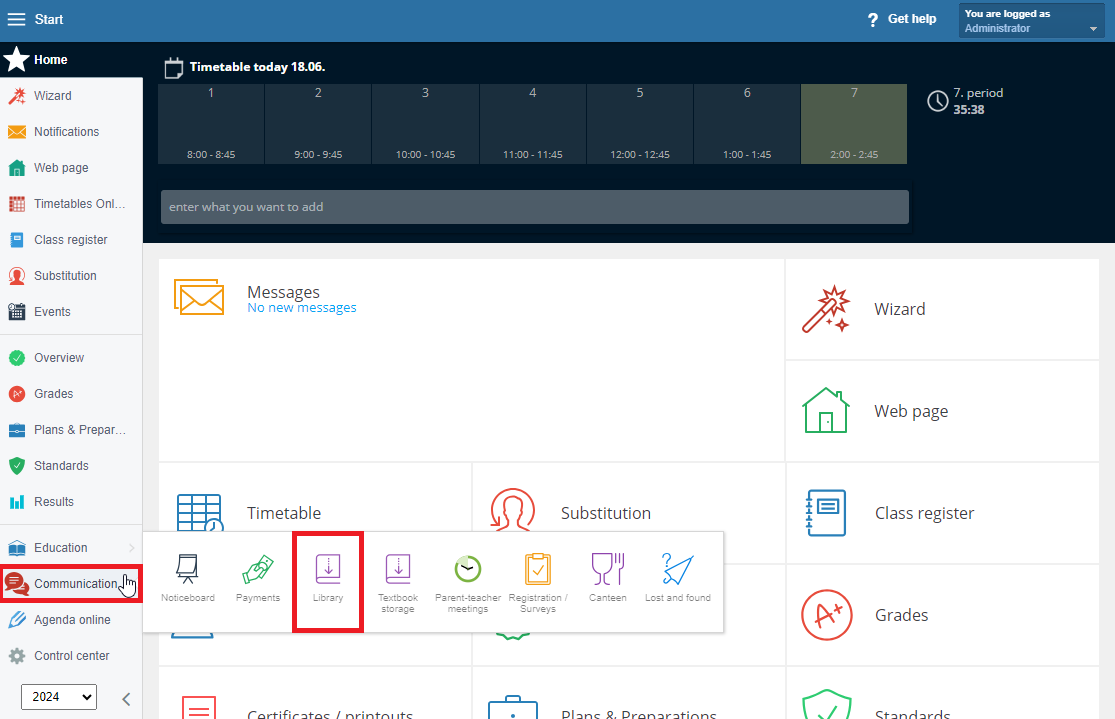1115x719 pixels.
Task: Open the Timetable tile on the dashboard
Action: pos(315,498)
